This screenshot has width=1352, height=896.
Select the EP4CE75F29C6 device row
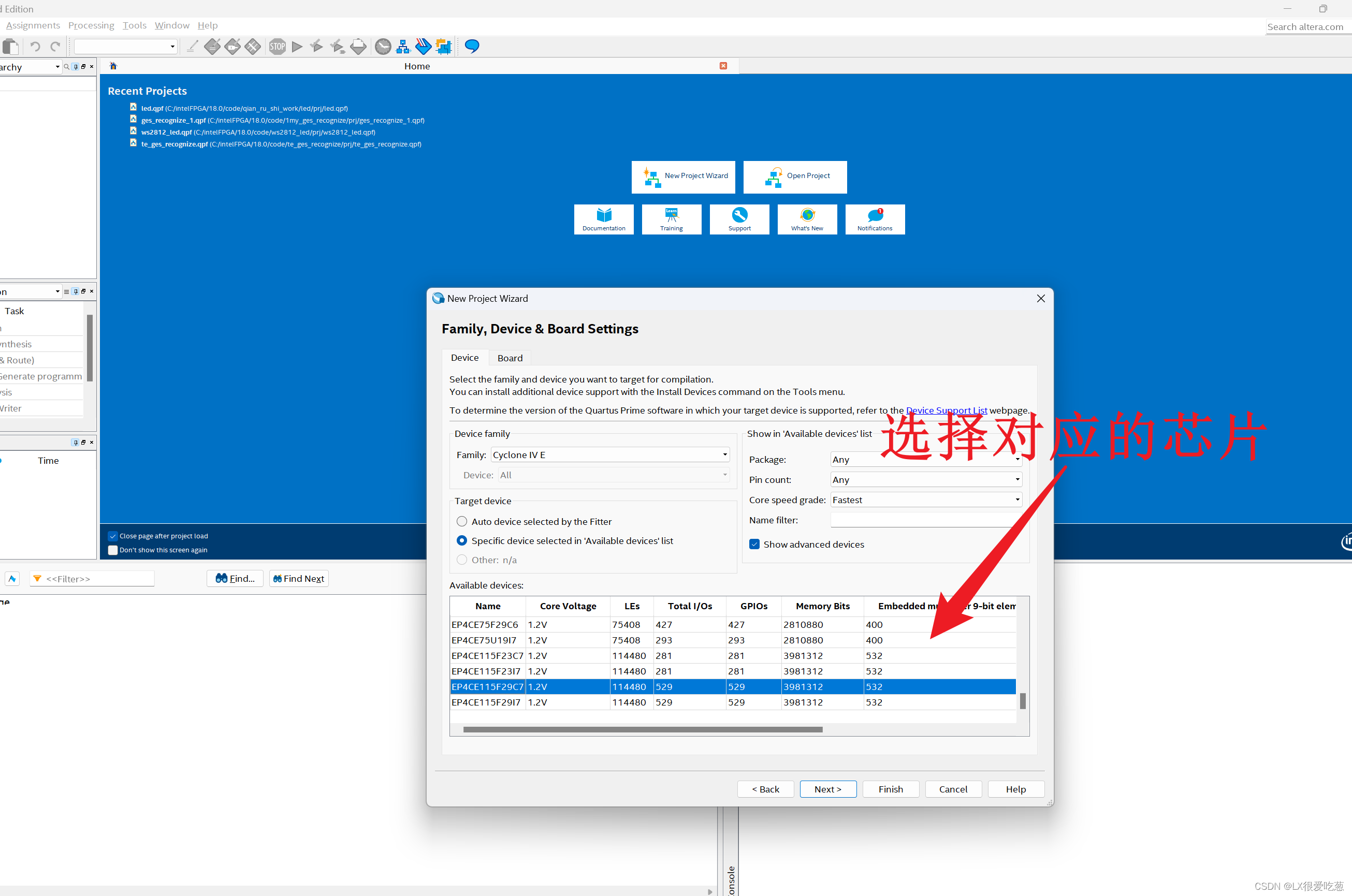click(733, 625)
